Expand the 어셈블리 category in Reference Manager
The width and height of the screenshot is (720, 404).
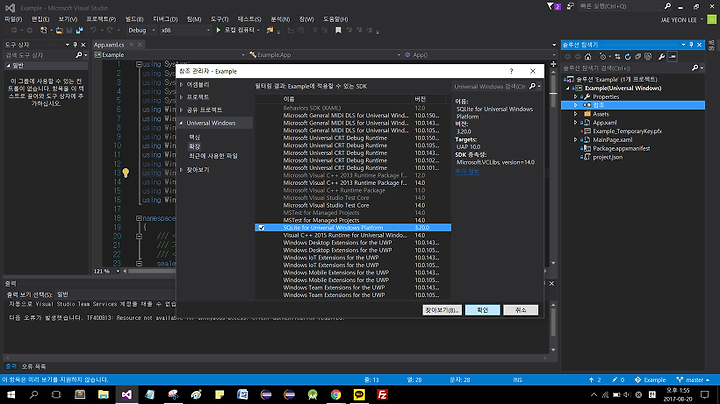point(182,84)
